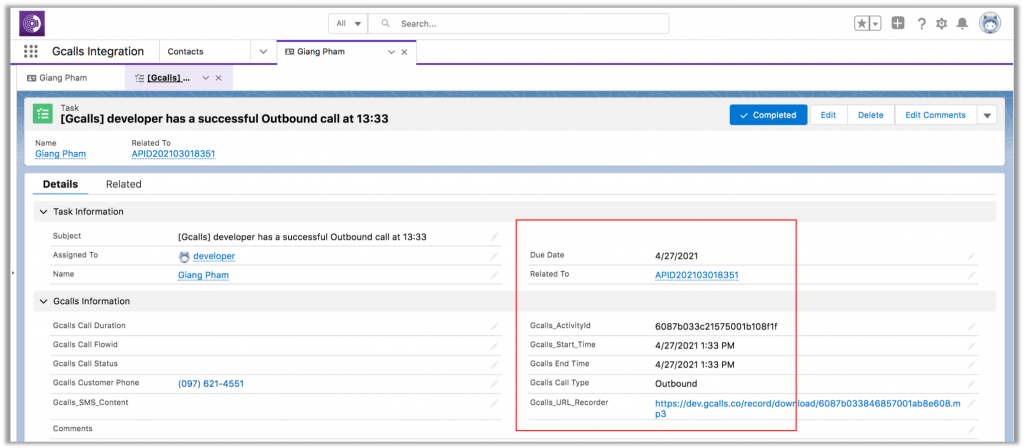Edit the Name field pencil icon
1024x448 pixels.
coord(494,276)
